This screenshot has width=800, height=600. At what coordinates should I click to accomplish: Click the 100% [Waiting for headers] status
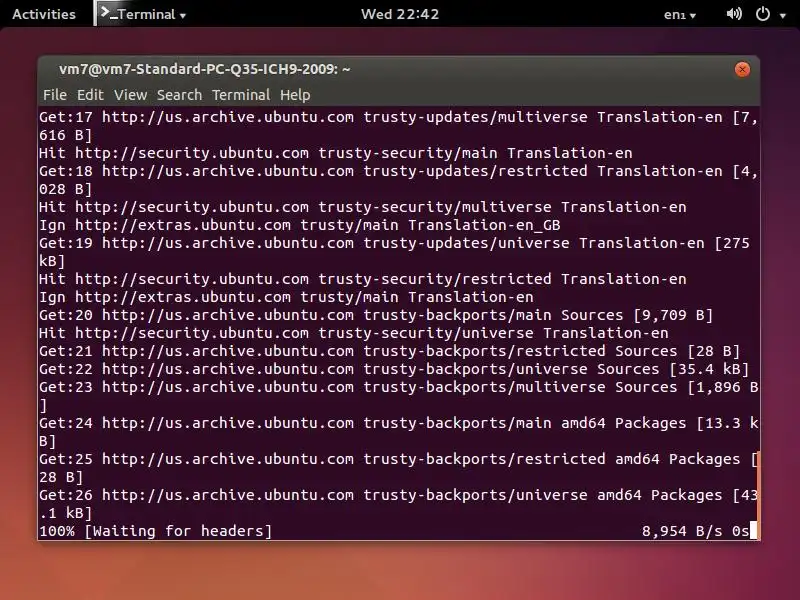click(156, 531)
